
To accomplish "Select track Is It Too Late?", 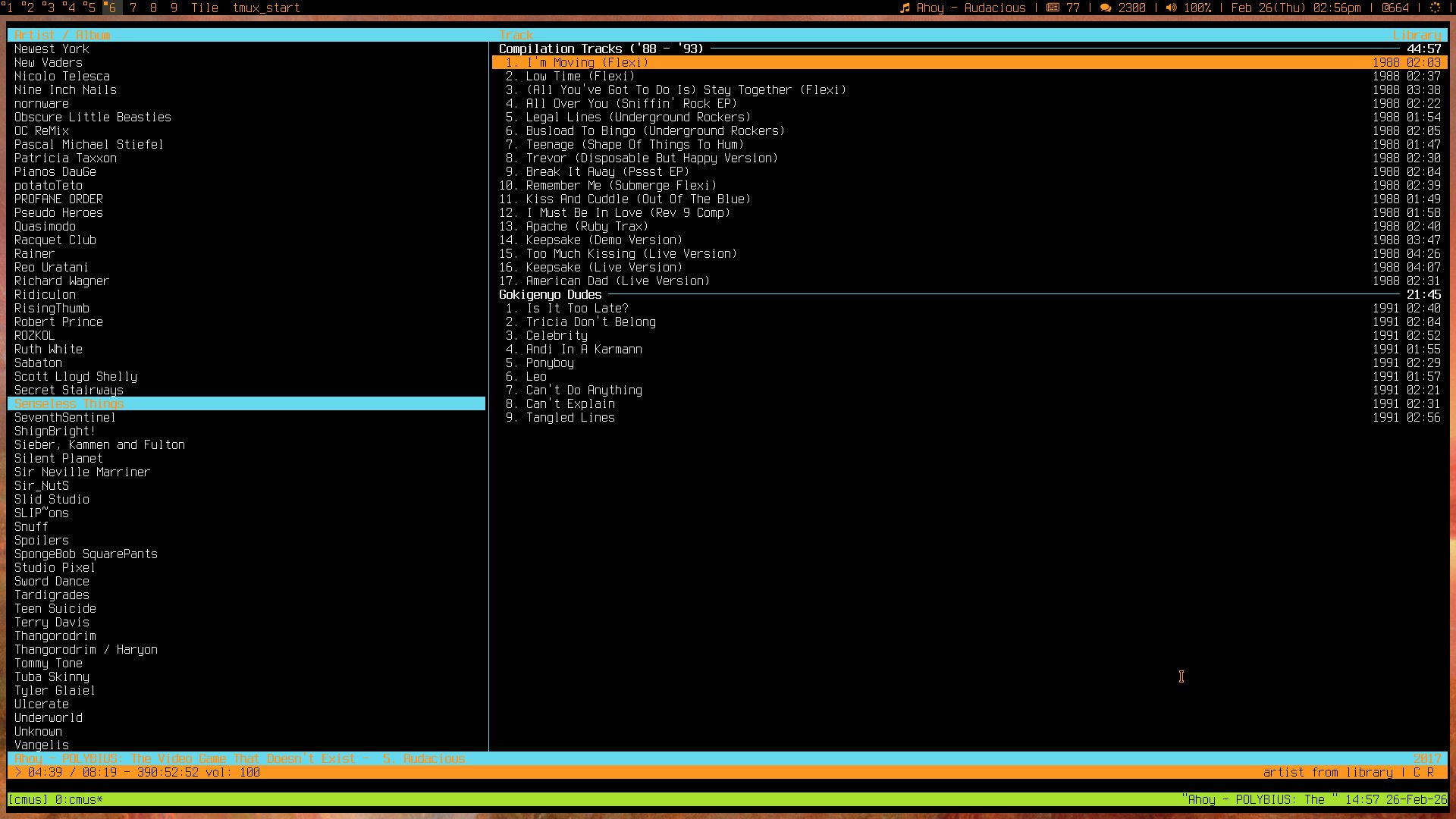I will [970, 308].
